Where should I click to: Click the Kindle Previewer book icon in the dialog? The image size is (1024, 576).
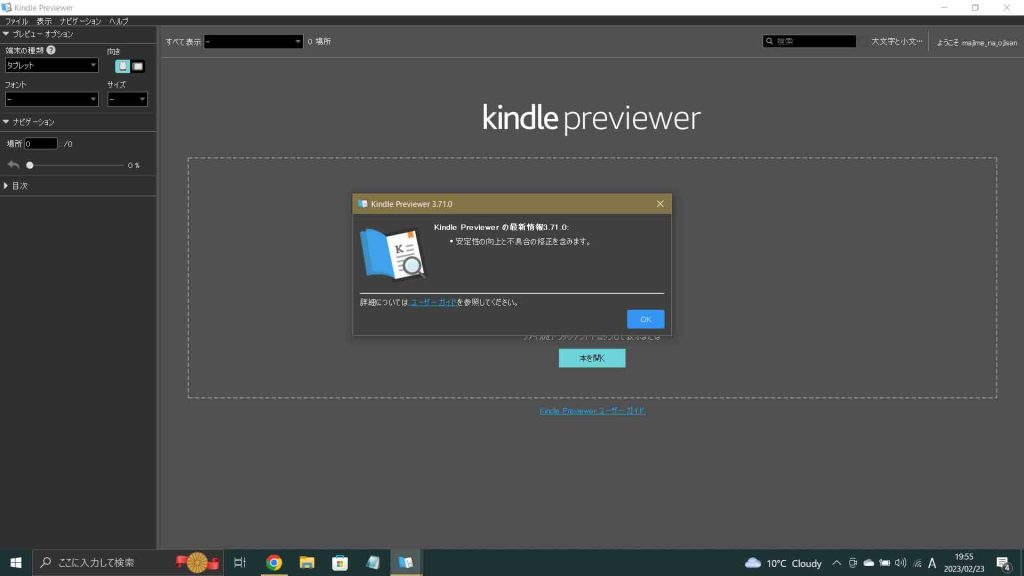[392, 253]
